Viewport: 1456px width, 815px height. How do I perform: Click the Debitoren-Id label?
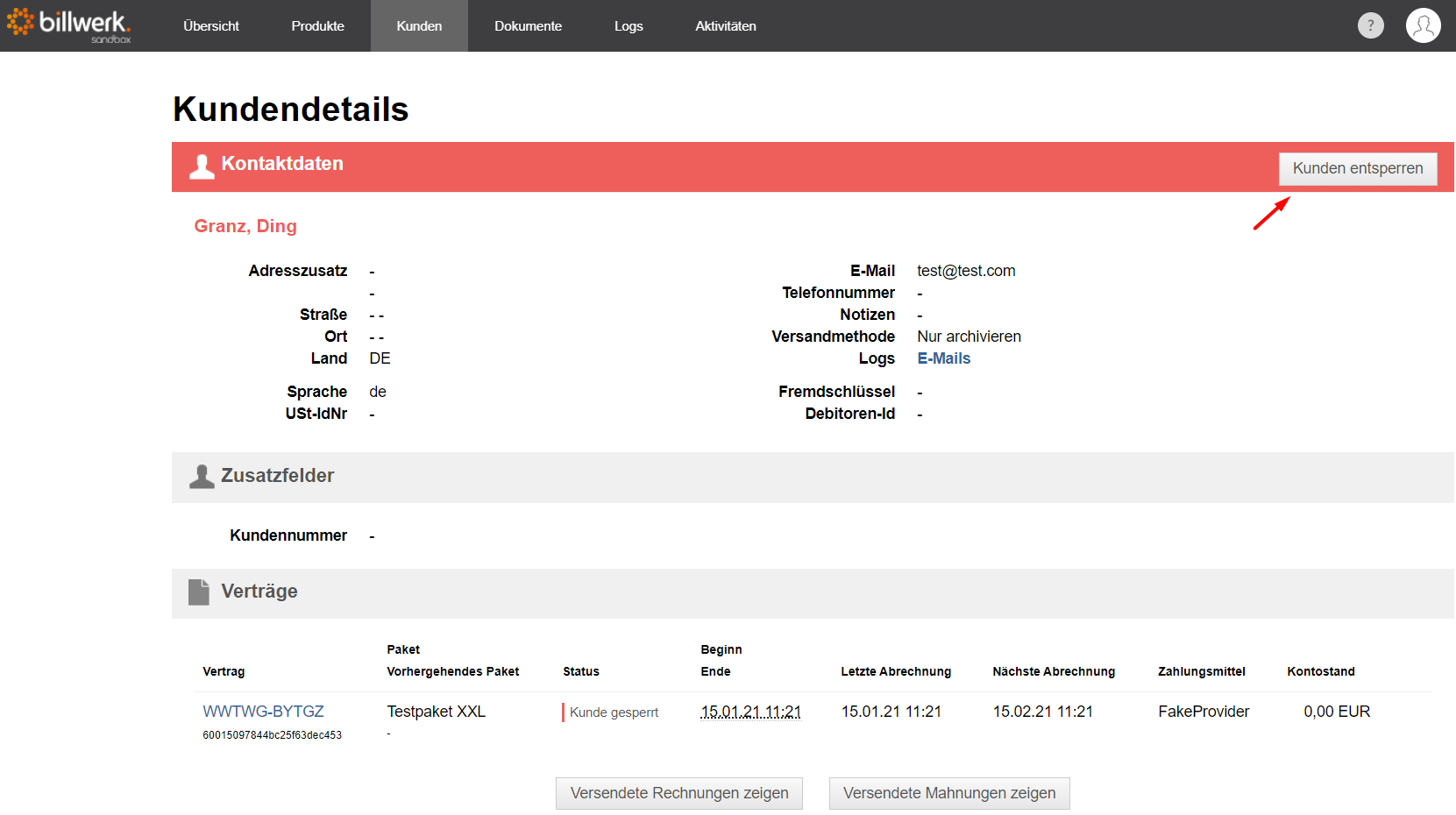(850, 414)
